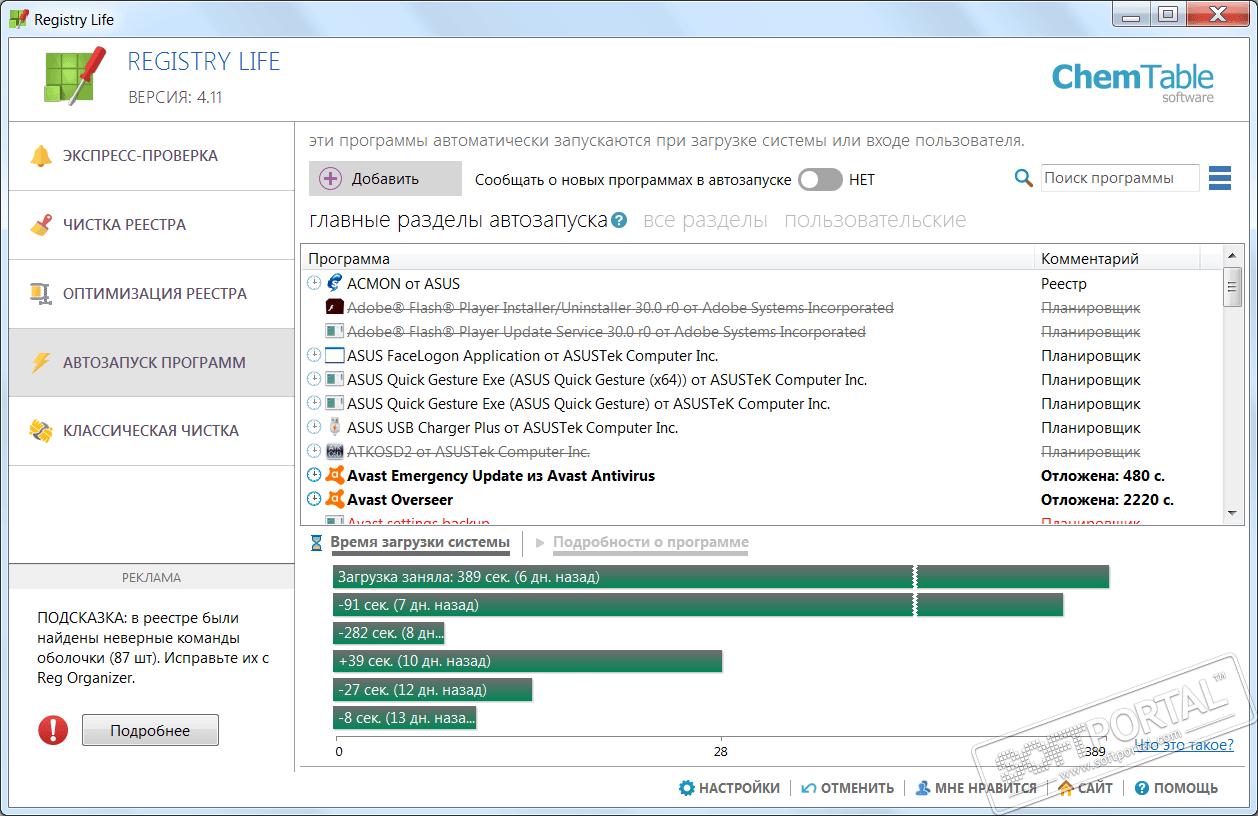Viewport: 1258px width, 816px height.
Task: Select disabled ATKOSD2 от ASUSTek row
Action: (x=762, y=452)
